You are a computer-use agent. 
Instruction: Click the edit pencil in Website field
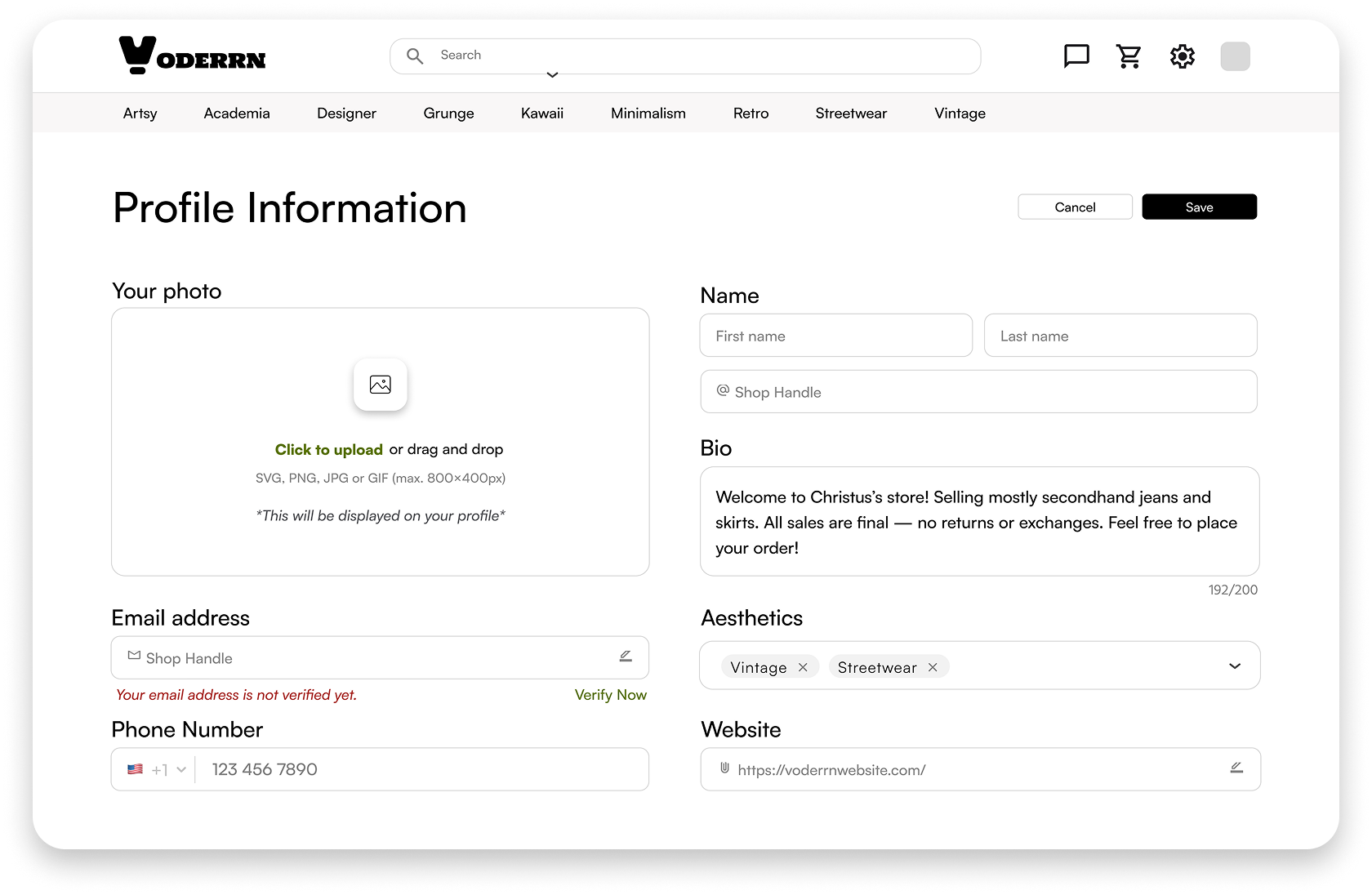tap(1236, 768)
